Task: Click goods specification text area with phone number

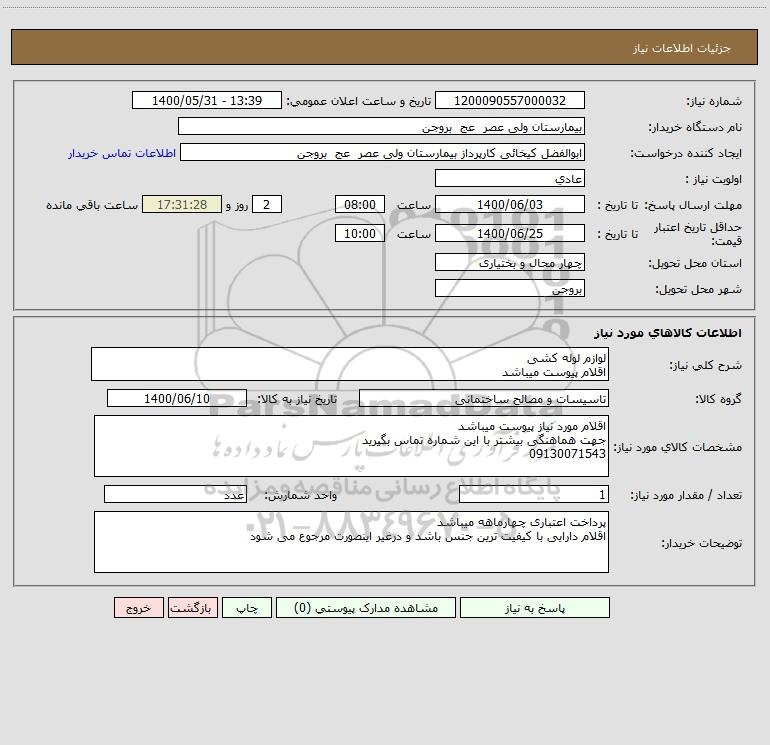Action: point(351,446)
